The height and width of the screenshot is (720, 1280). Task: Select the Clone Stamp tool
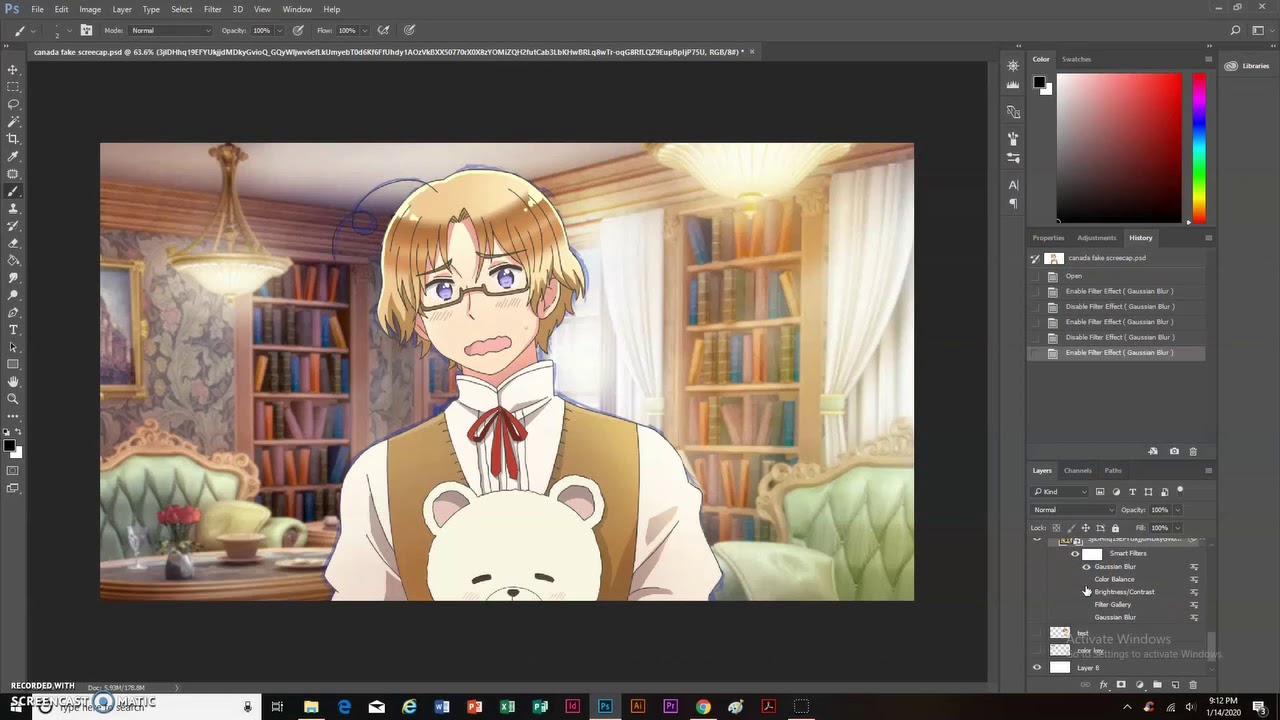tap(13, 208)
